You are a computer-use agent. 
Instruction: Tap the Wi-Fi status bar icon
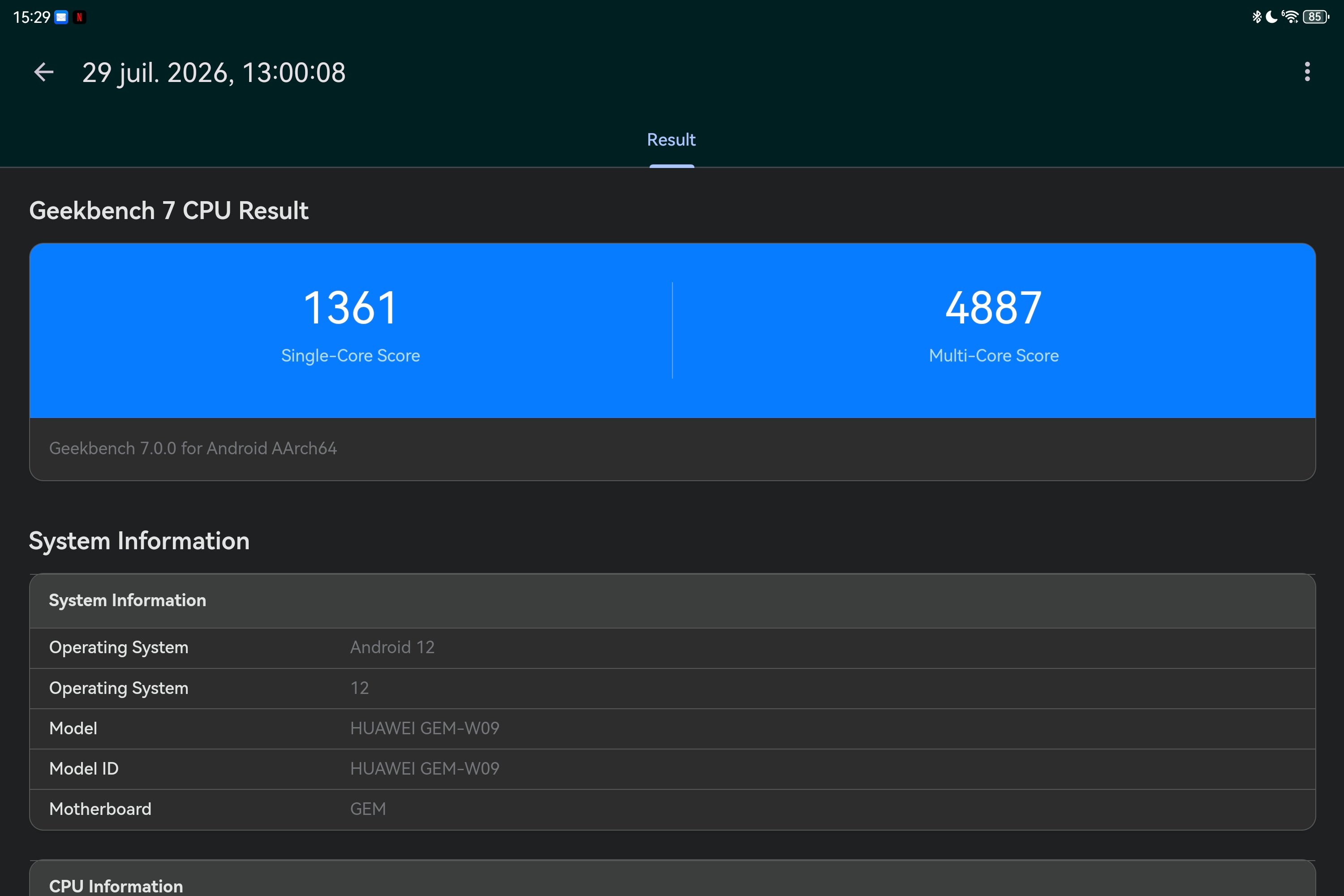tap(1290, 17)
